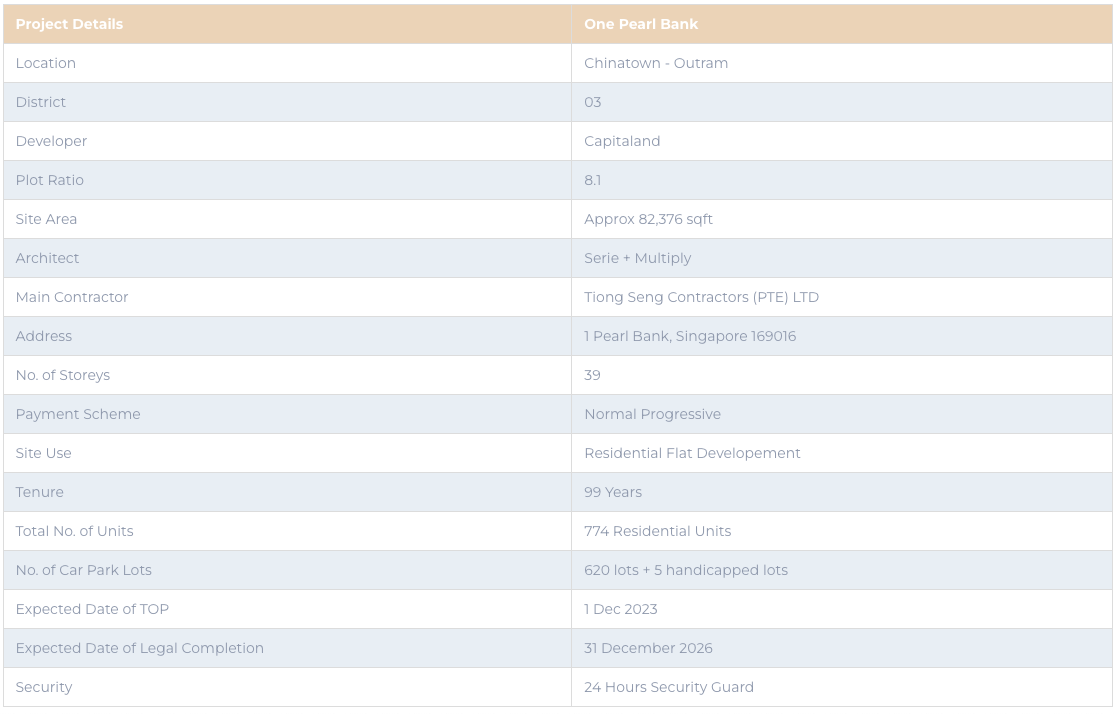The width and height of the screenshot is (1118, 714).
Task: Select the 'Plot Ratio' label
Action: (x=50, y=180)
